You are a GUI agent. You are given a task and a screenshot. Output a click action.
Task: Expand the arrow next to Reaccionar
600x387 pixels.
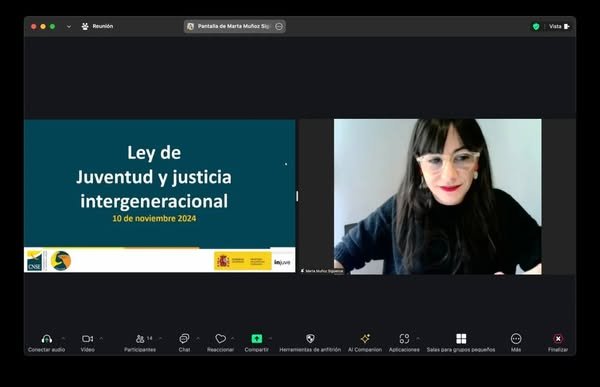[x=233, y=338]
